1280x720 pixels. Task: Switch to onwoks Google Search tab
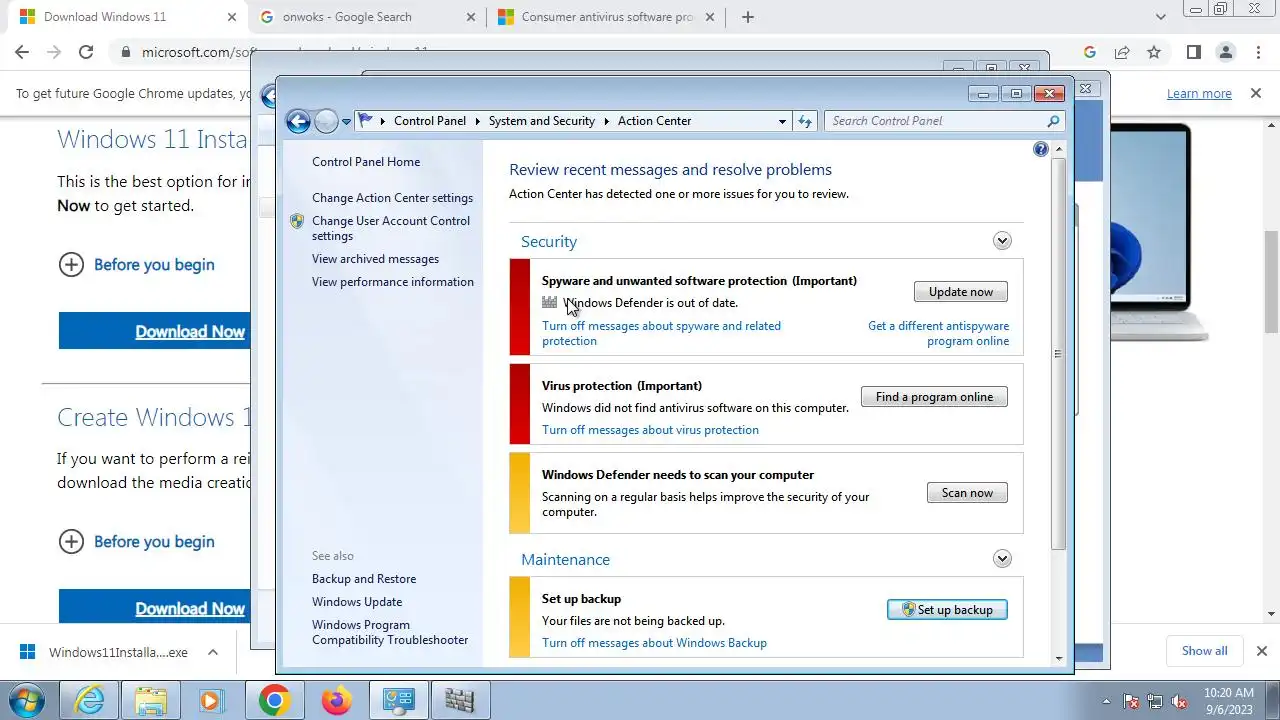click(x=366, y=17)
